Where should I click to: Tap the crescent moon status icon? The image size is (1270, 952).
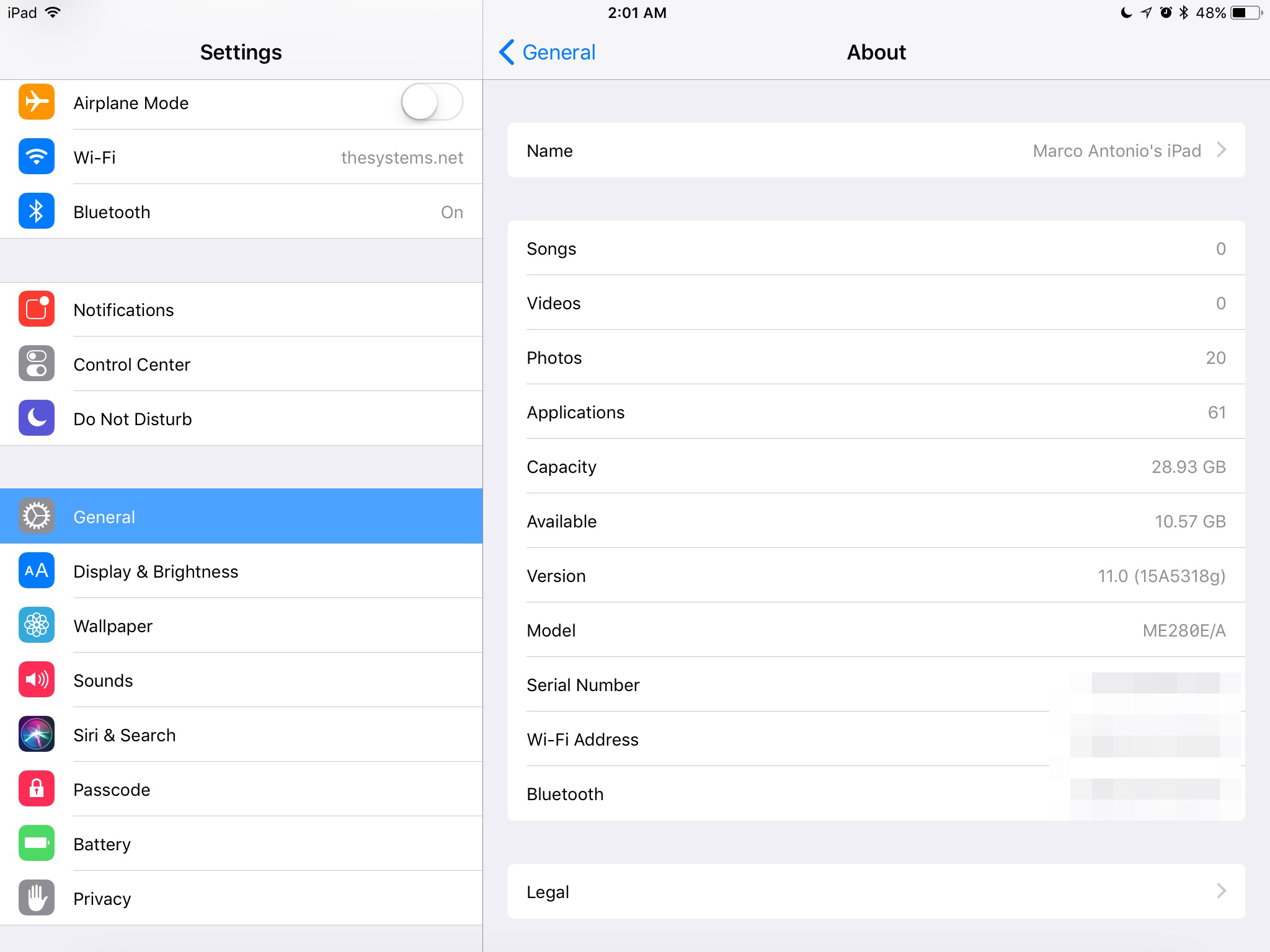[x=1126, y=12]
